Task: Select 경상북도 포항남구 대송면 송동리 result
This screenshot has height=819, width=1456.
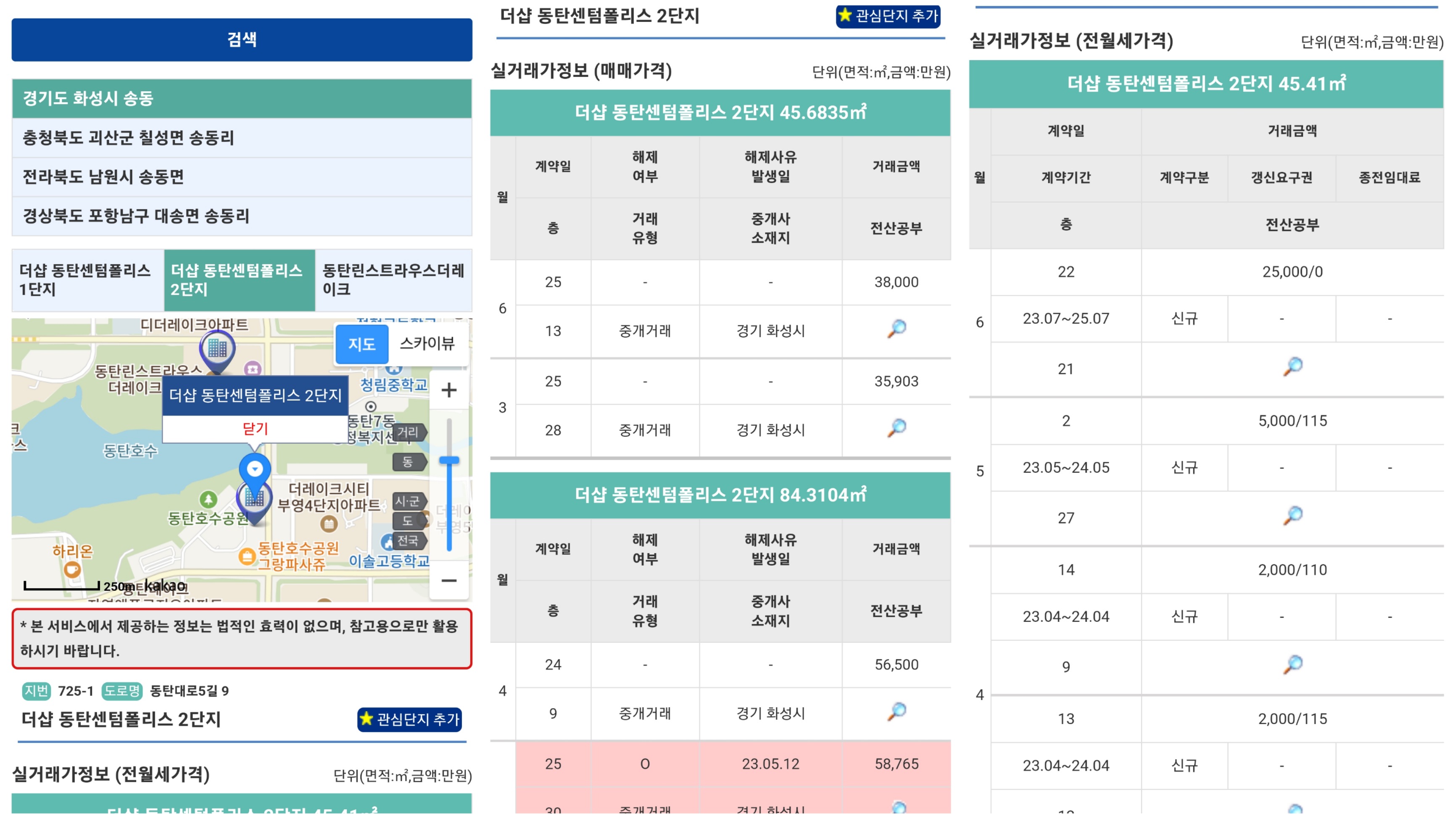Action: tap(242, 216)
